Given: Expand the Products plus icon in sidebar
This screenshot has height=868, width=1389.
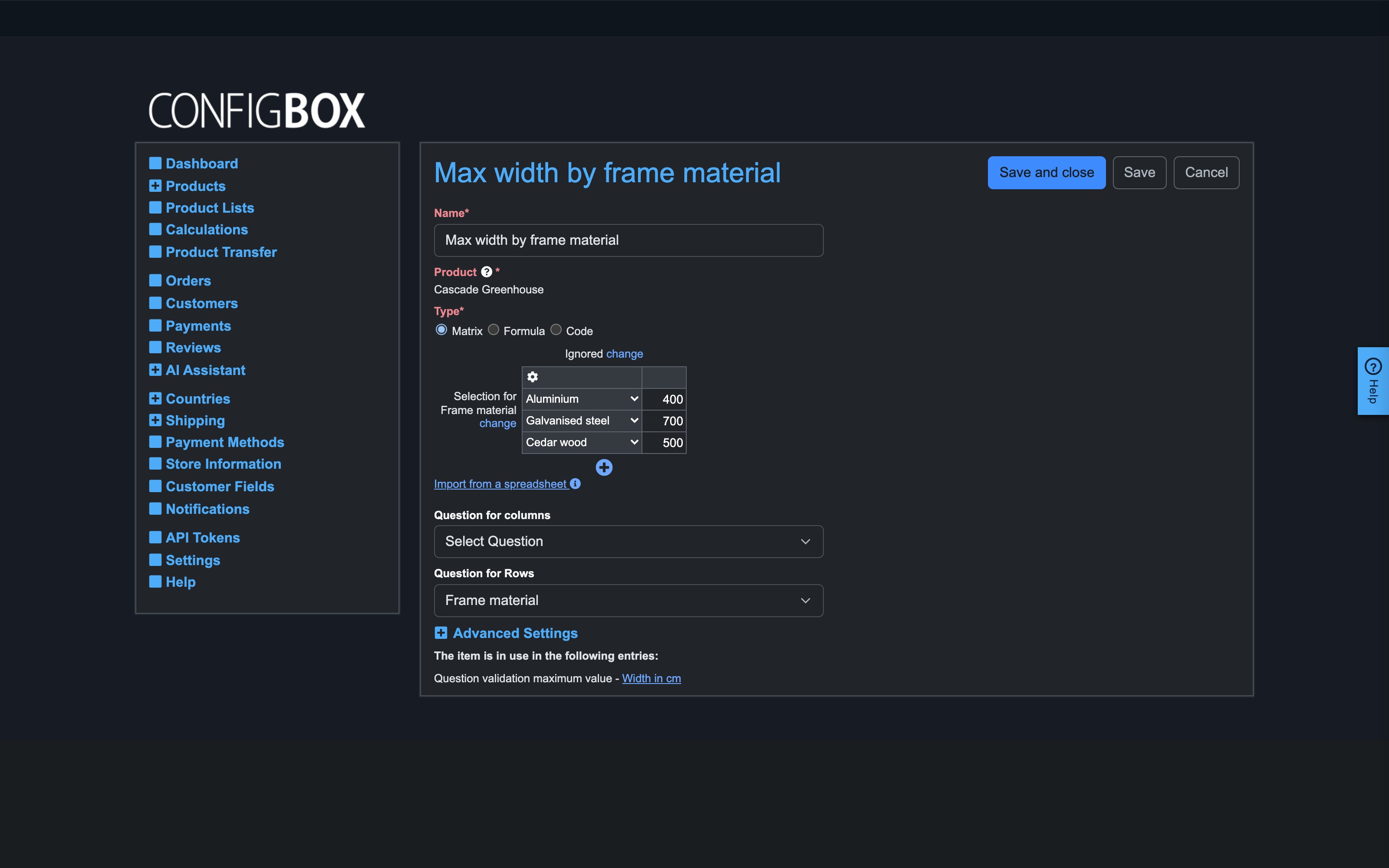Looking at the screenshot, I should (x=155, y=185).
